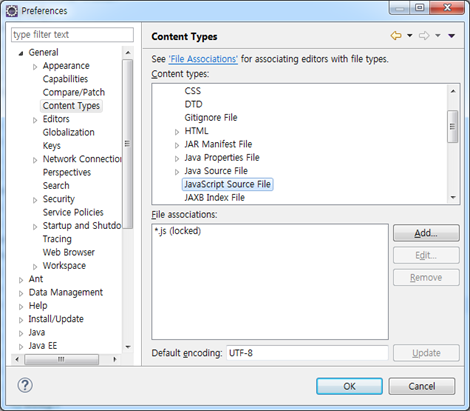Expand the Java EE node
The height and width of the screenshot is (411, 470).
point(21,347)
